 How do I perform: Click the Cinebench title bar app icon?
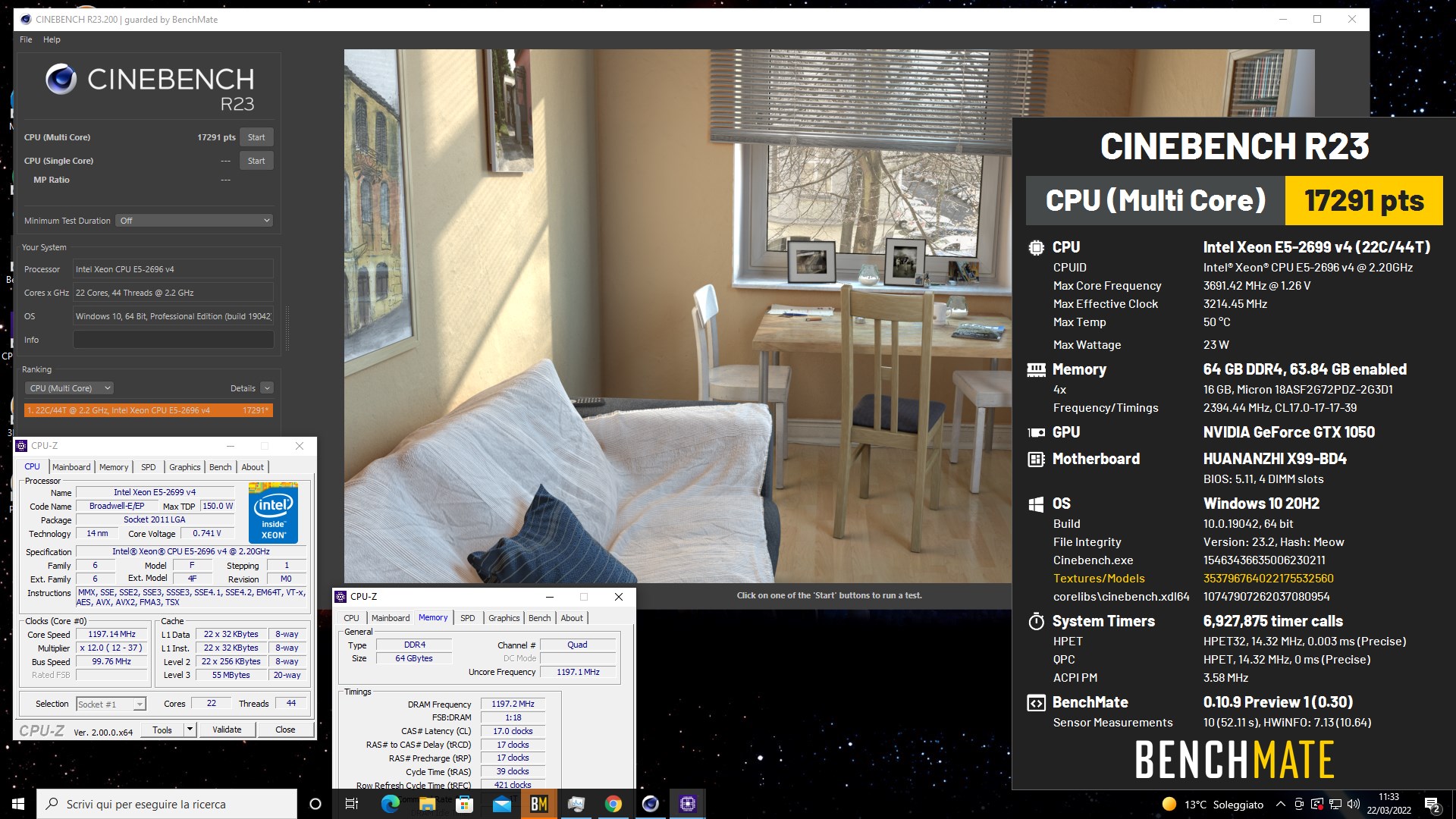coord(25,19)
